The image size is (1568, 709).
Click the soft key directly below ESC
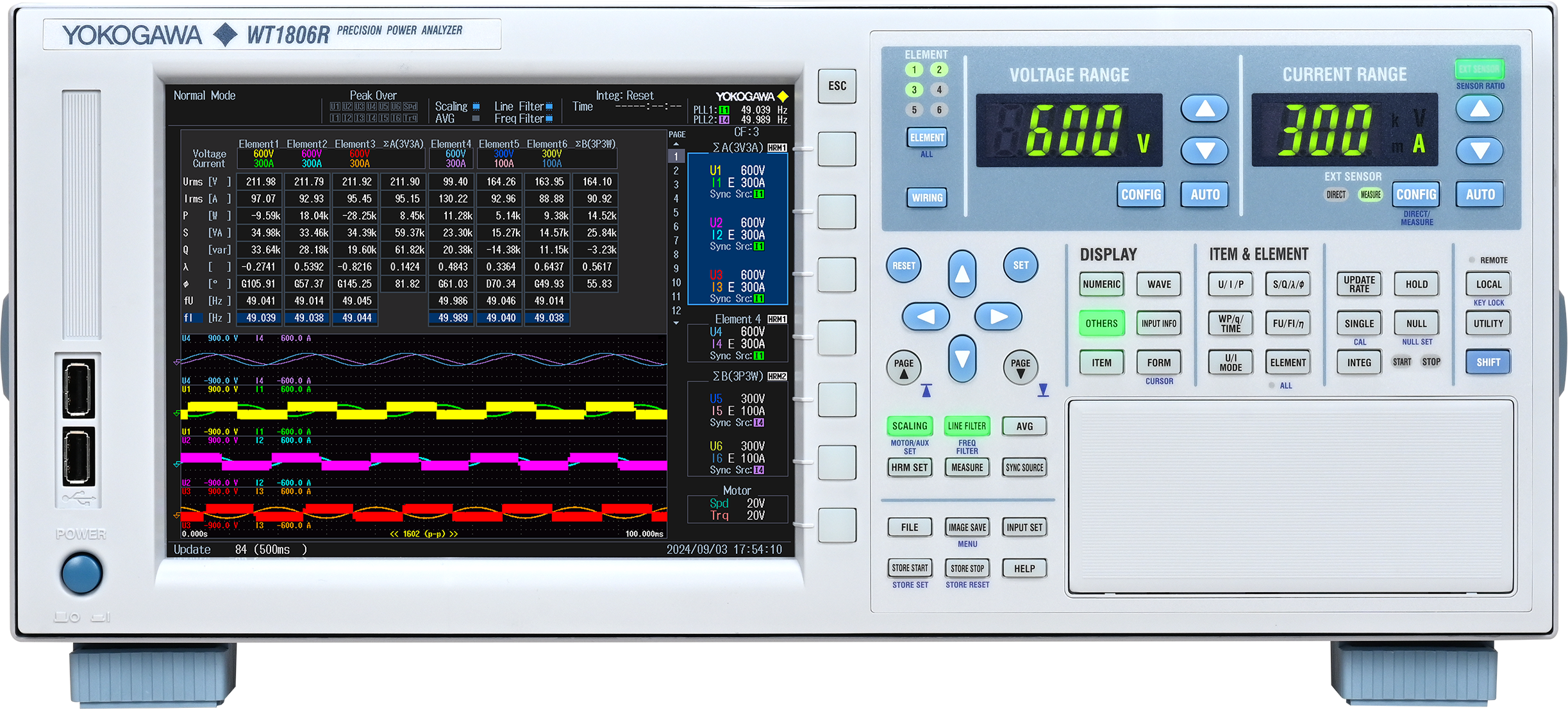(837, 149)
